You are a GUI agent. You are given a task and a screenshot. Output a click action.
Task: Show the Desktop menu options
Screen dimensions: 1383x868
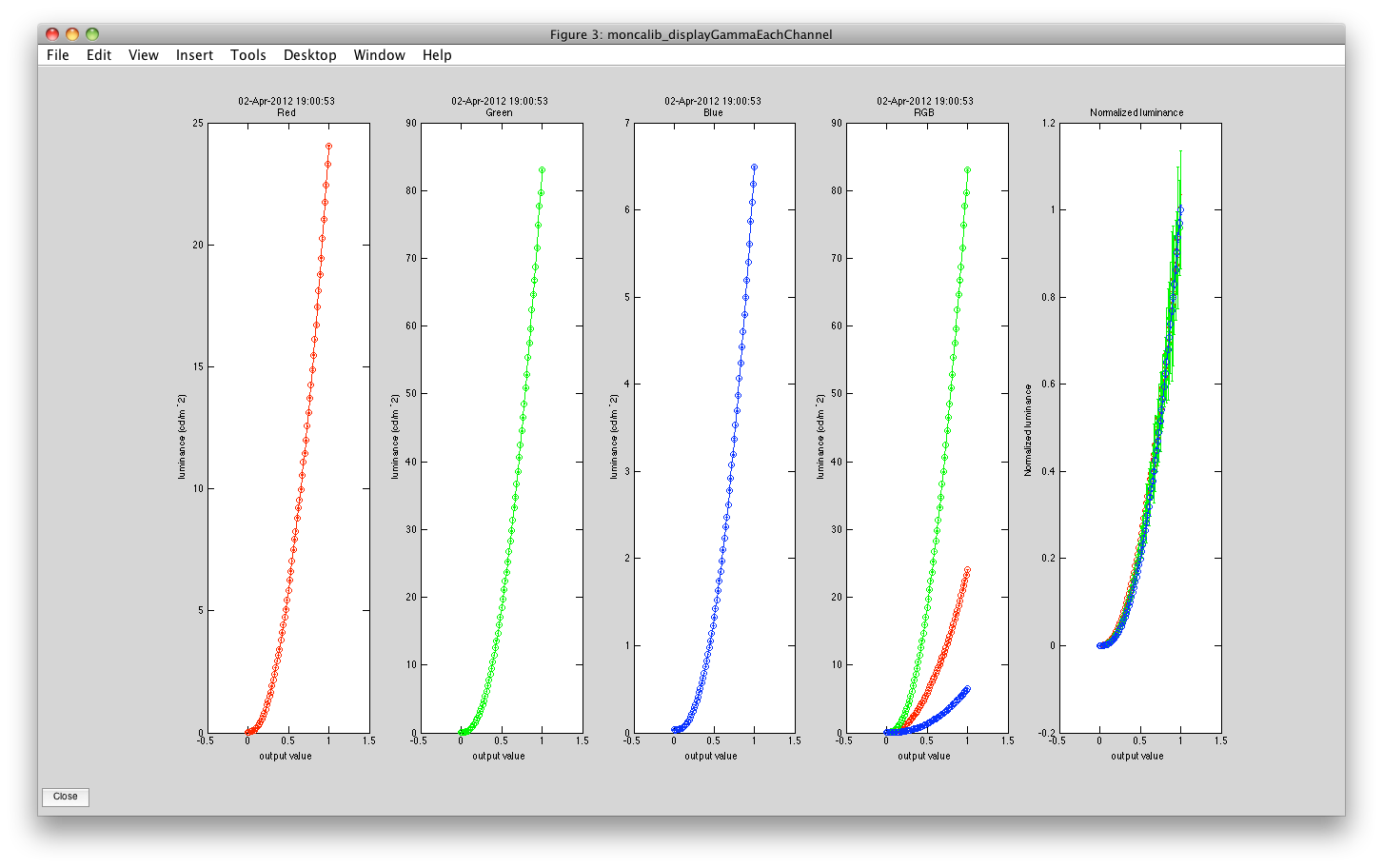click(309, 55)
